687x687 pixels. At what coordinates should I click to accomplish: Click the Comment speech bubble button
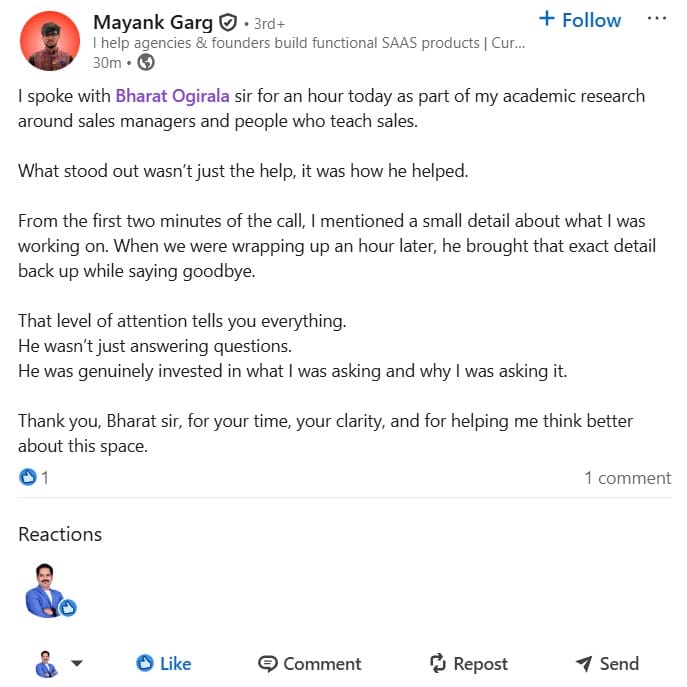point(309,663)
